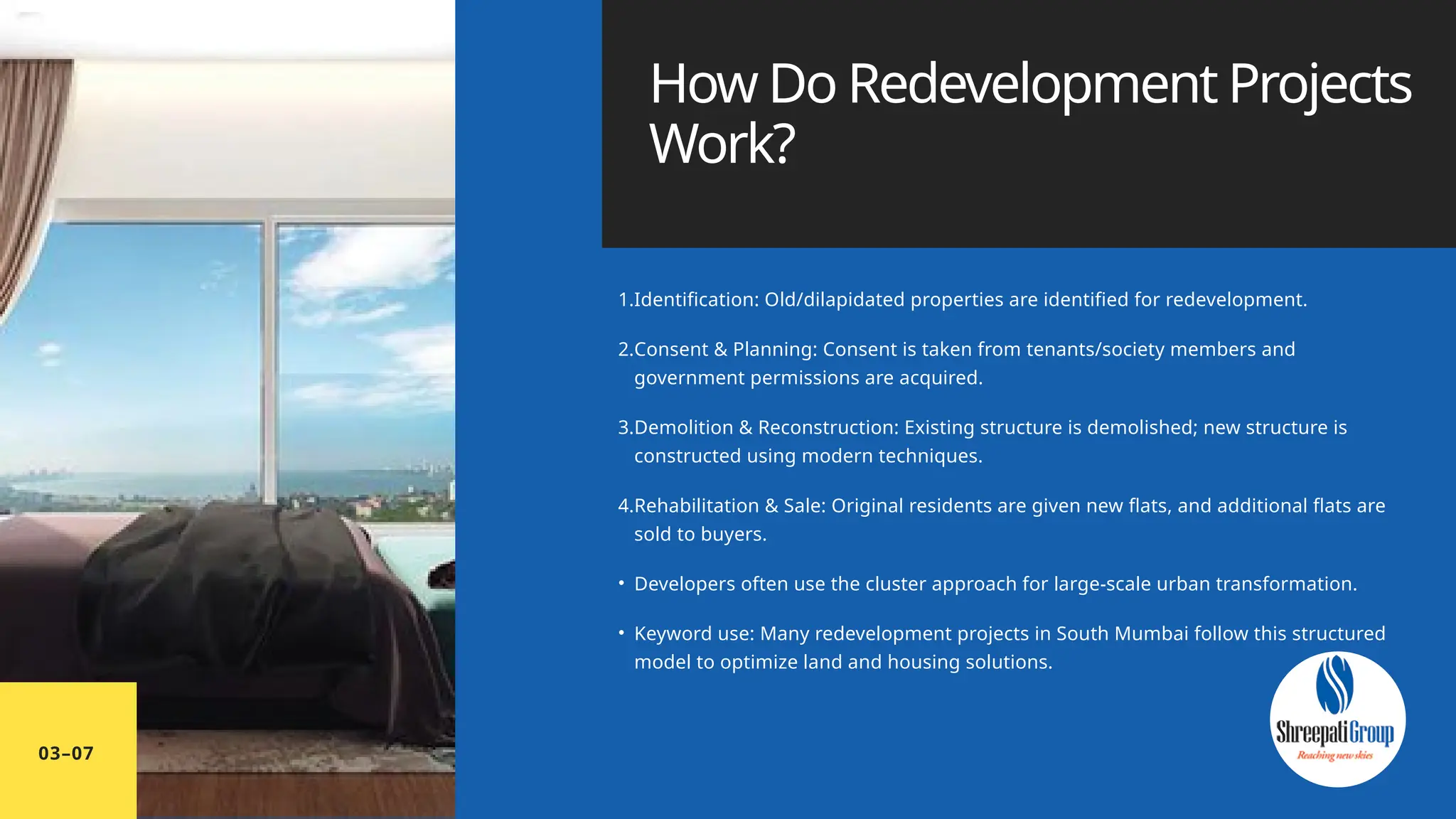Select the slide title 'How Do Redevelopment Projects Work?'
Viewport: 1456px width, 819px height.
click(1029, 84)
